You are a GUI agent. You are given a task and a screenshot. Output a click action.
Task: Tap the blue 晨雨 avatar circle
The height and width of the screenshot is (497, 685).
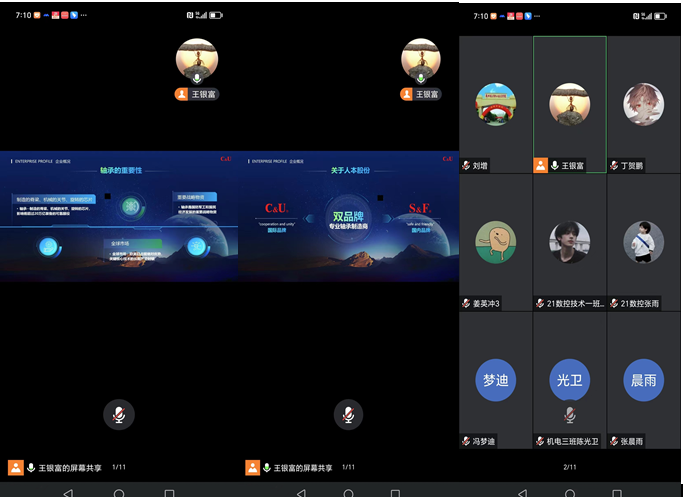643,380
